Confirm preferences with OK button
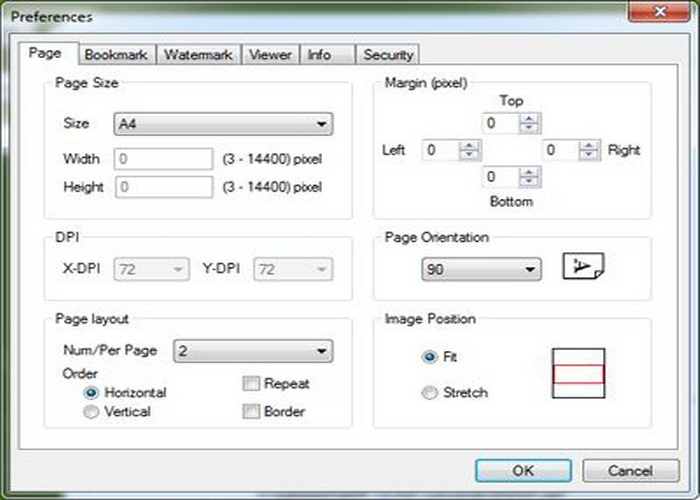700x500 pixels. point(523,471)
